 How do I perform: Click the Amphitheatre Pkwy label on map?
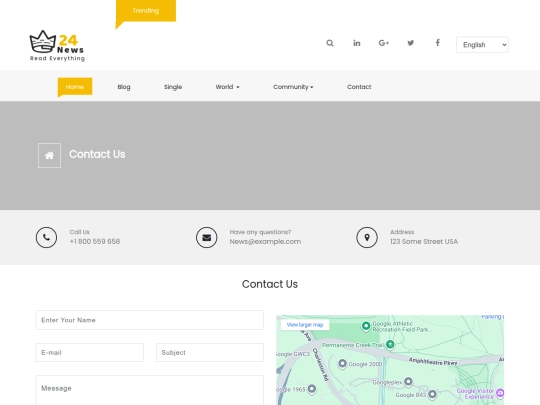pyautogui.click(x=433, y=362)
